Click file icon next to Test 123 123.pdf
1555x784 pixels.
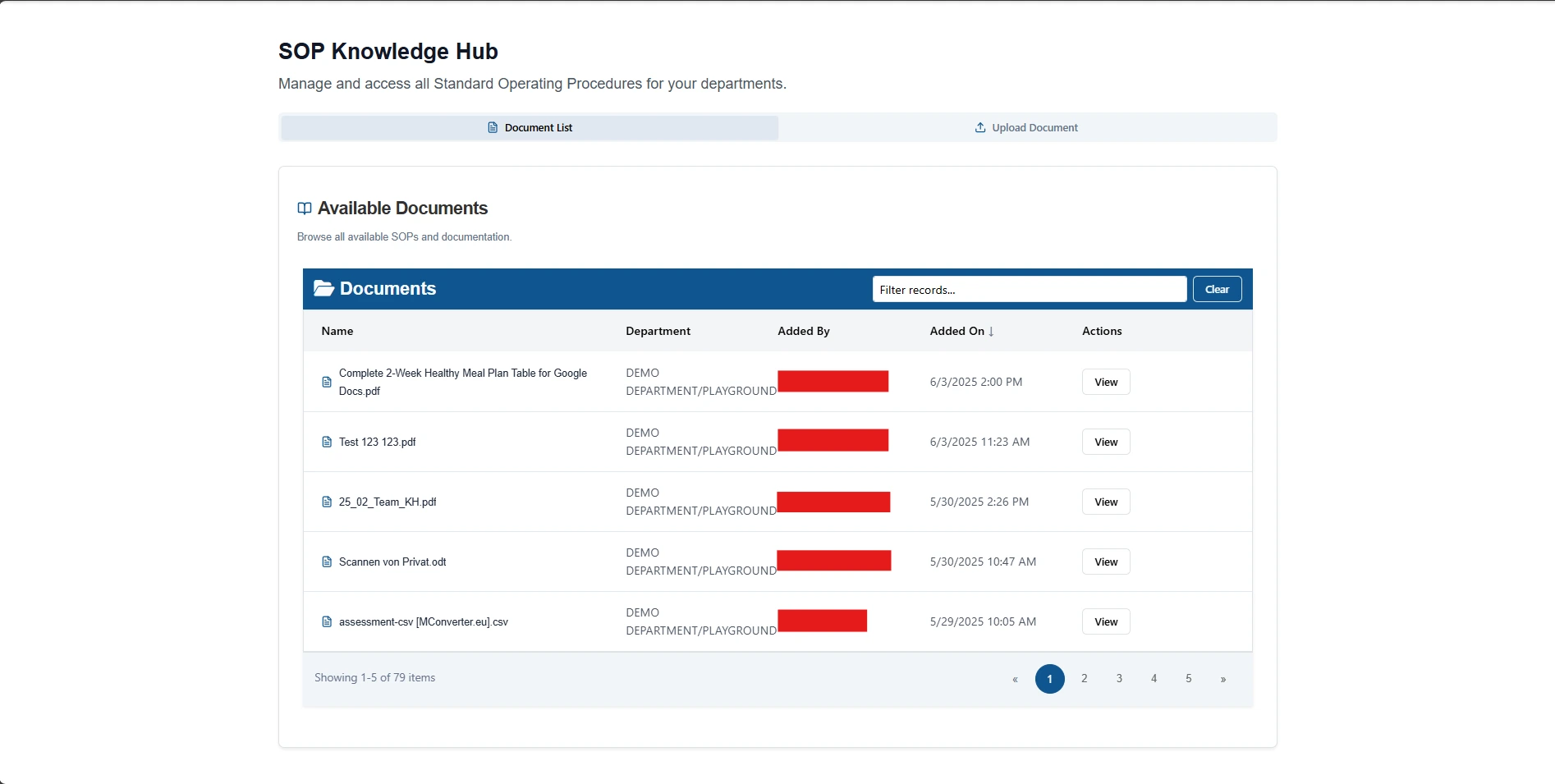327,442
